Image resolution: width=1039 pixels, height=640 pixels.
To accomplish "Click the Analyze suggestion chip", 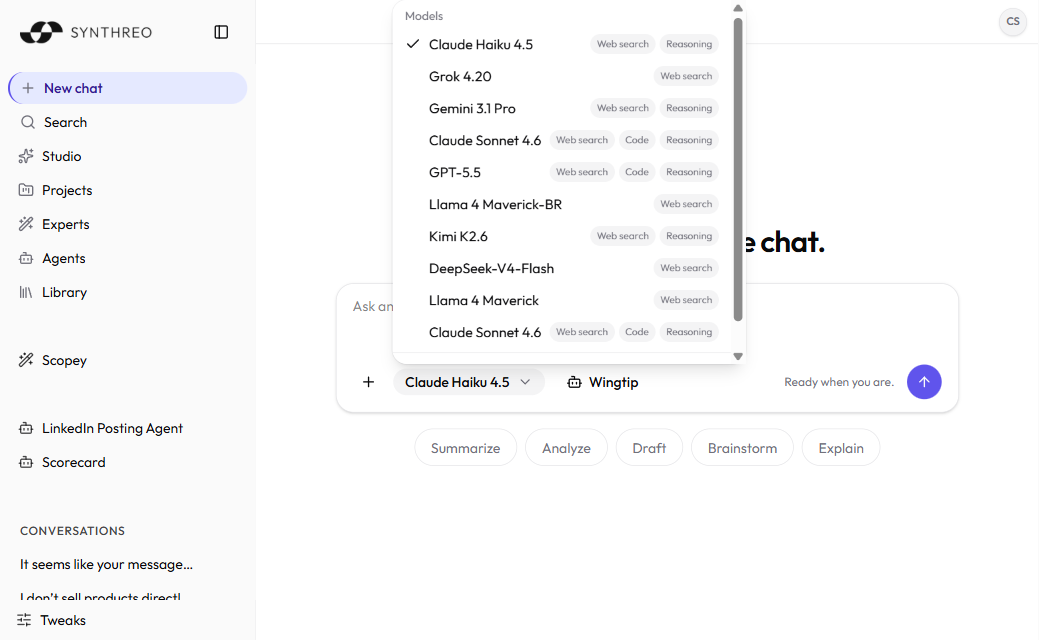I will pos(566,448).
